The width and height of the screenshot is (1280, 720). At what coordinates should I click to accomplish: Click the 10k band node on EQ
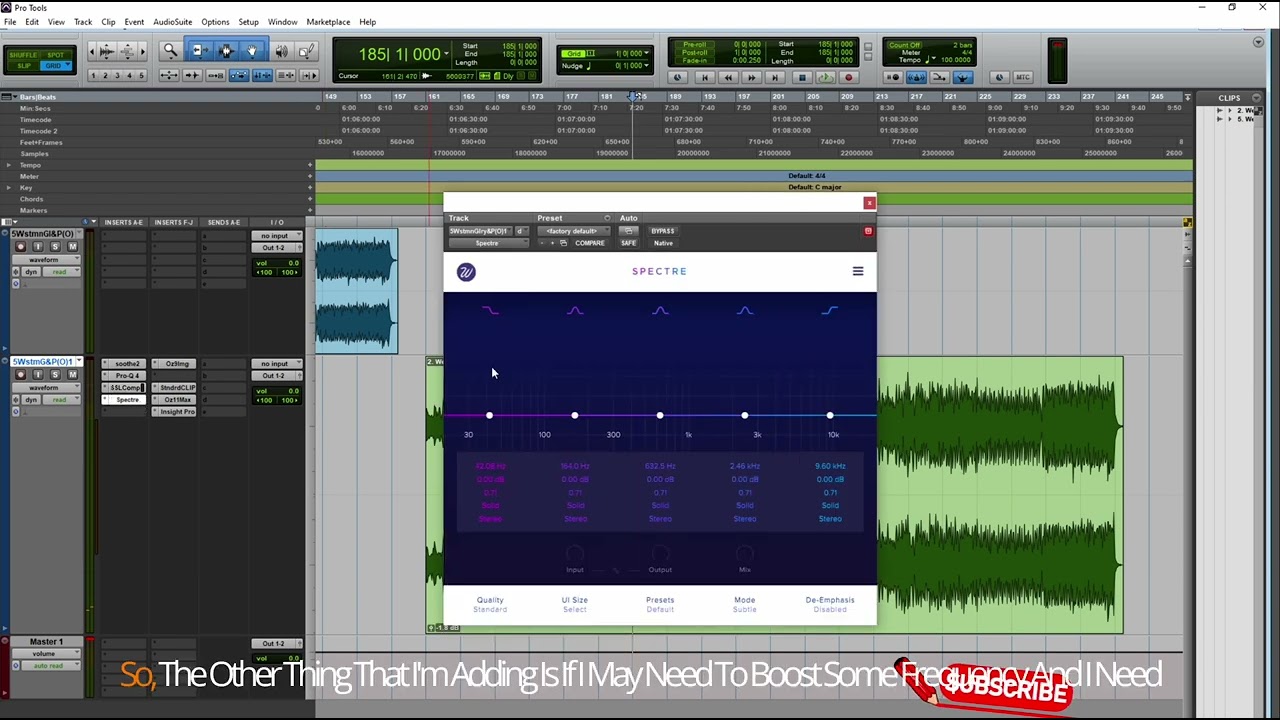click(x=830, y=415)
